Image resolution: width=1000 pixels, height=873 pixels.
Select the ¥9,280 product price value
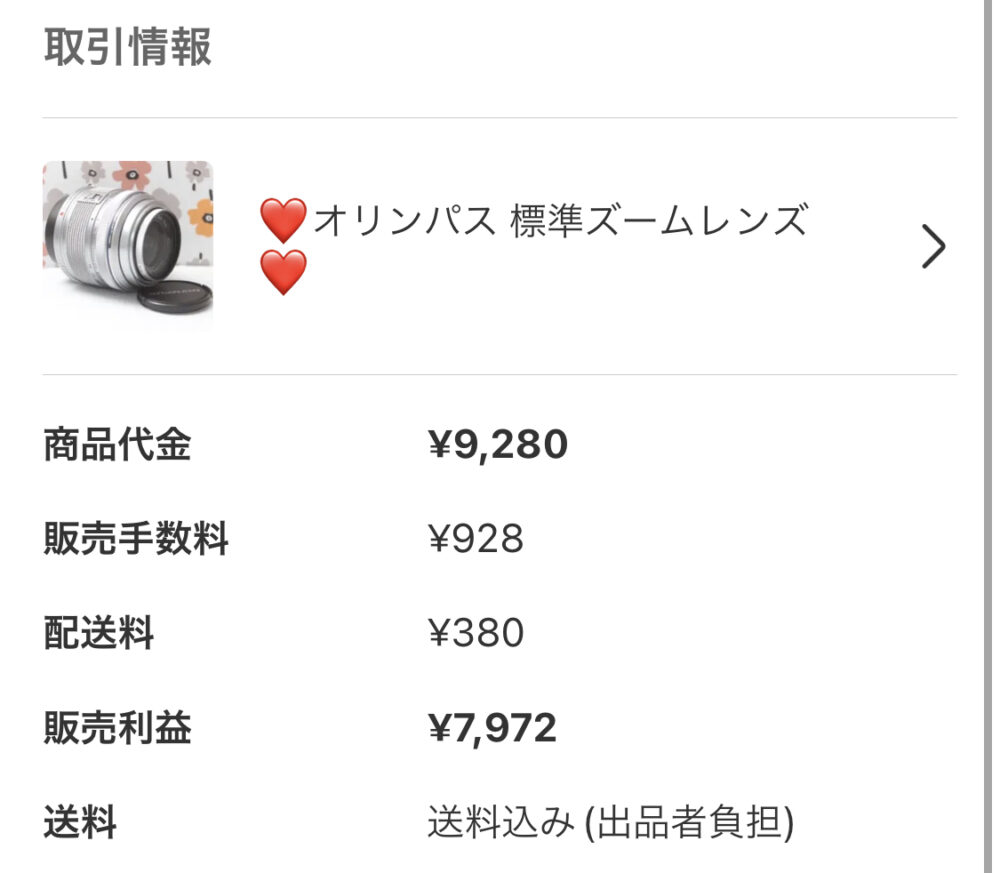click(x=498, y=445)
